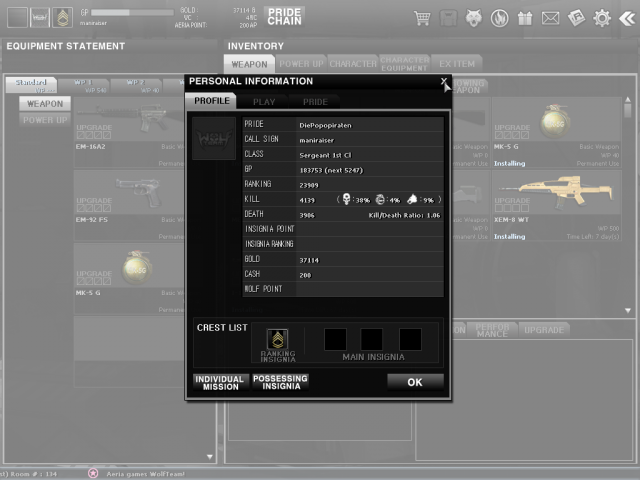
Task: Select the first empty main insignia slot
Action: pos(335,339)
